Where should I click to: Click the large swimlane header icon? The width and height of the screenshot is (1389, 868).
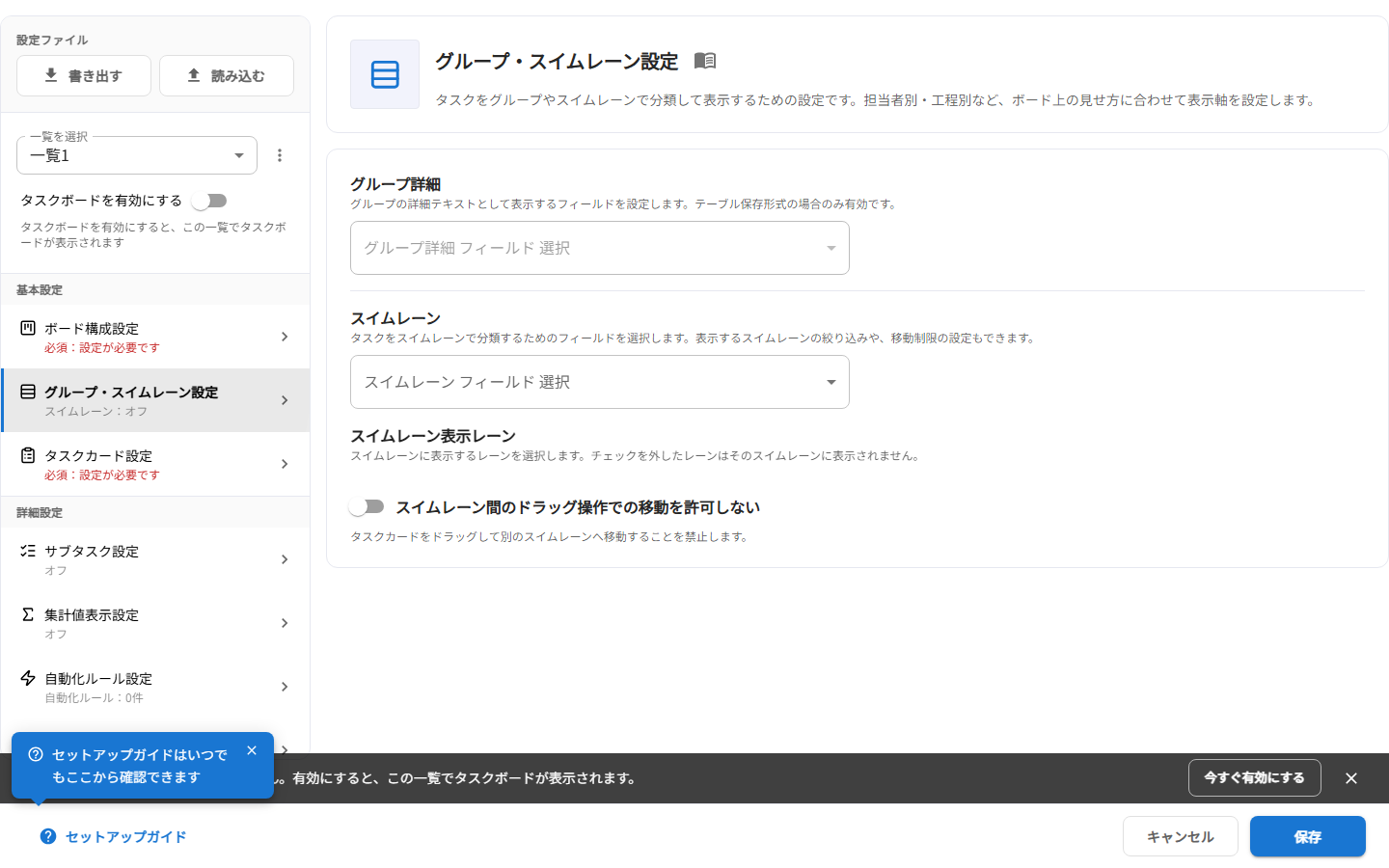385,74
